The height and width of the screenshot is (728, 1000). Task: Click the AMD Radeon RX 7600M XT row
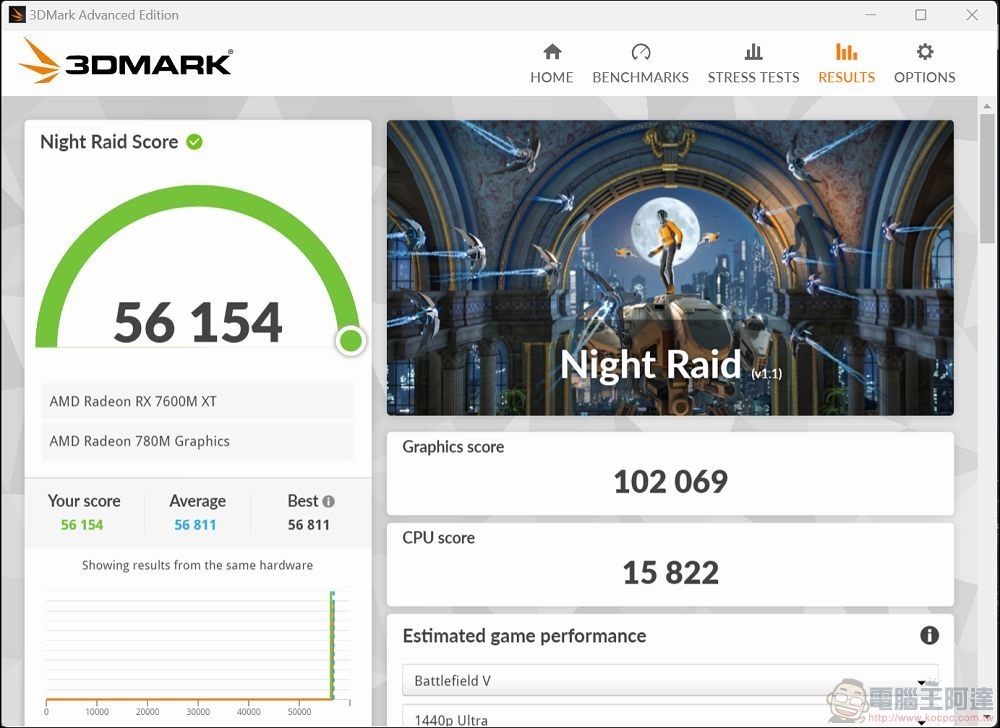(x=197, y=401)
